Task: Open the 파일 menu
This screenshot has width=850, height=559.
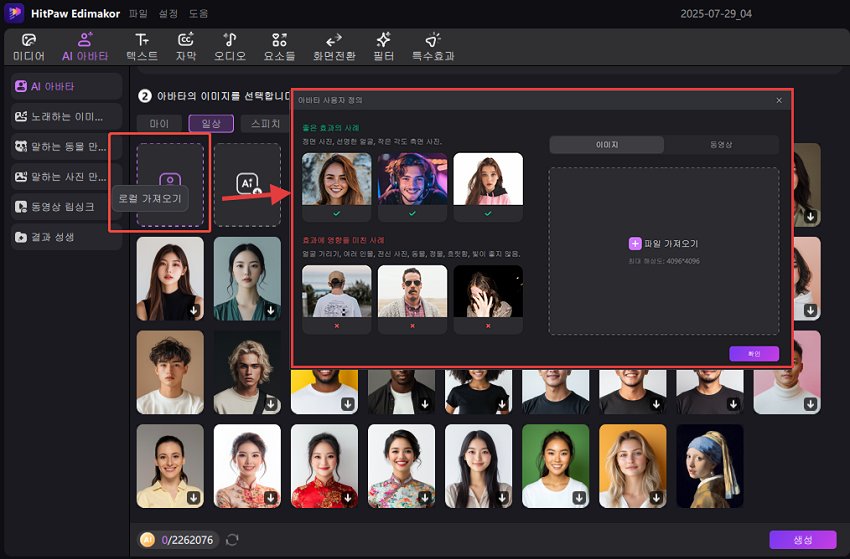Action: 138,14
